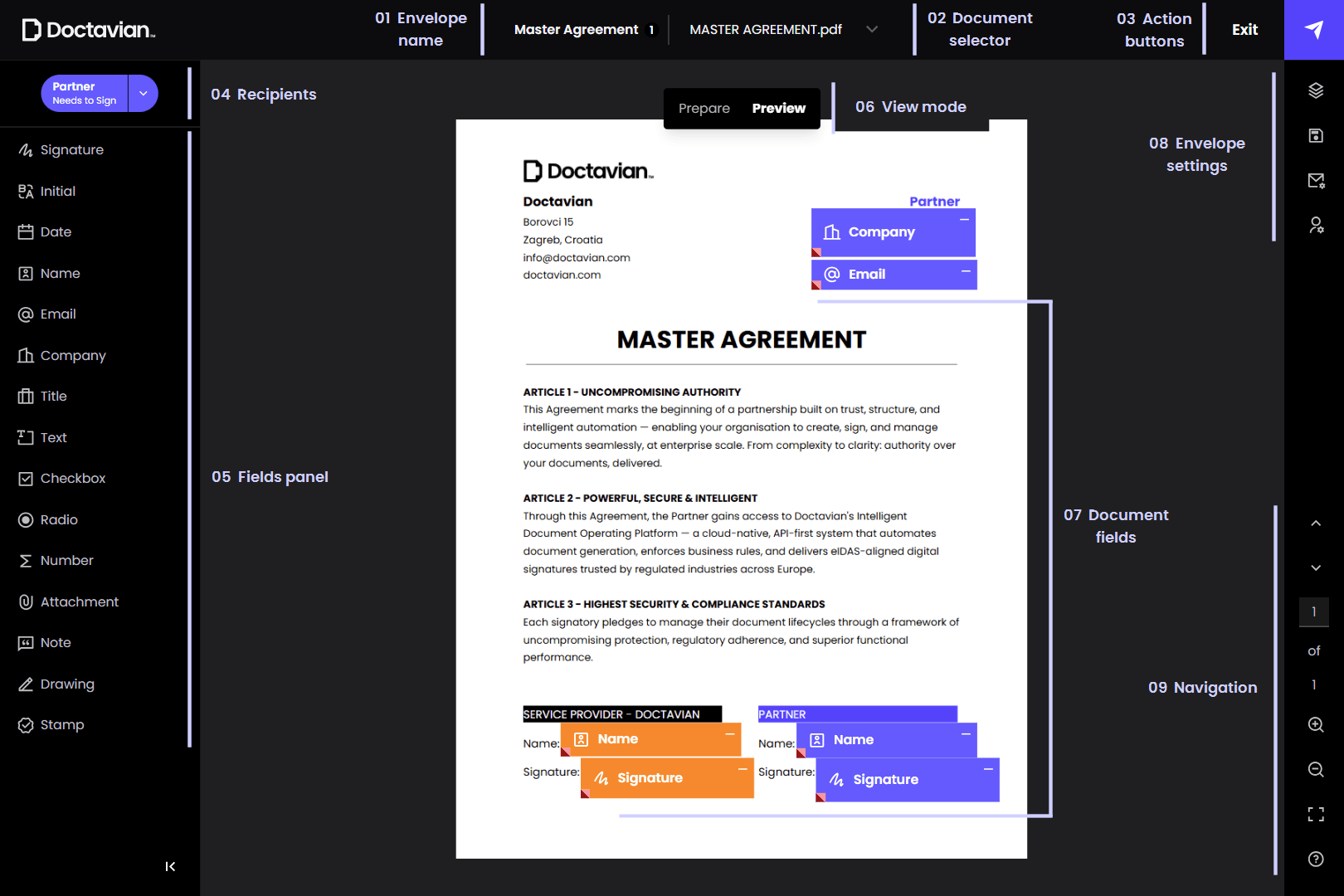Open the help question mark icon
Viewport: 1344px width, 896px height.
[x=1316, y=859]
